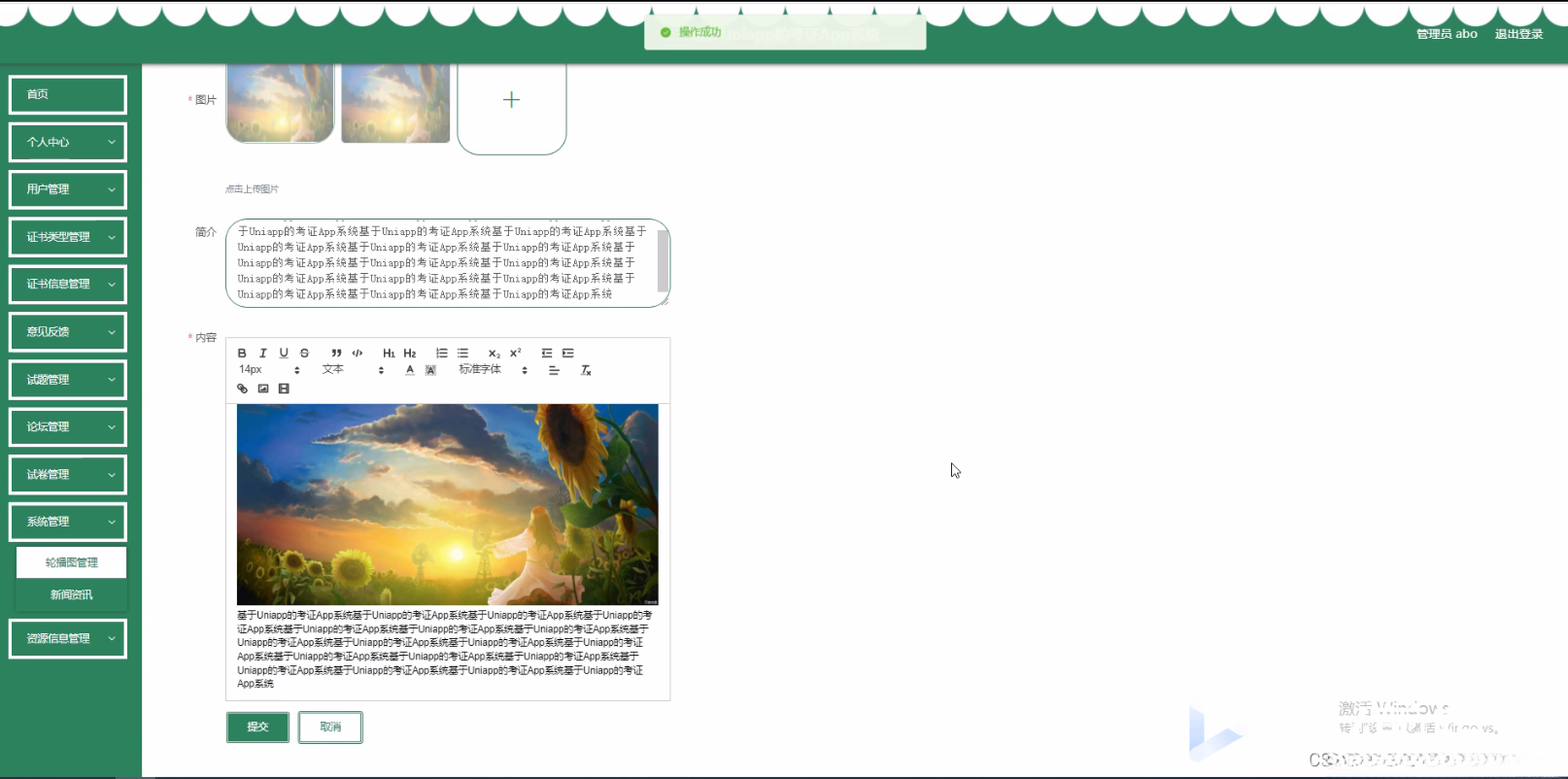Open the text color picker

[x=410, y=370]
